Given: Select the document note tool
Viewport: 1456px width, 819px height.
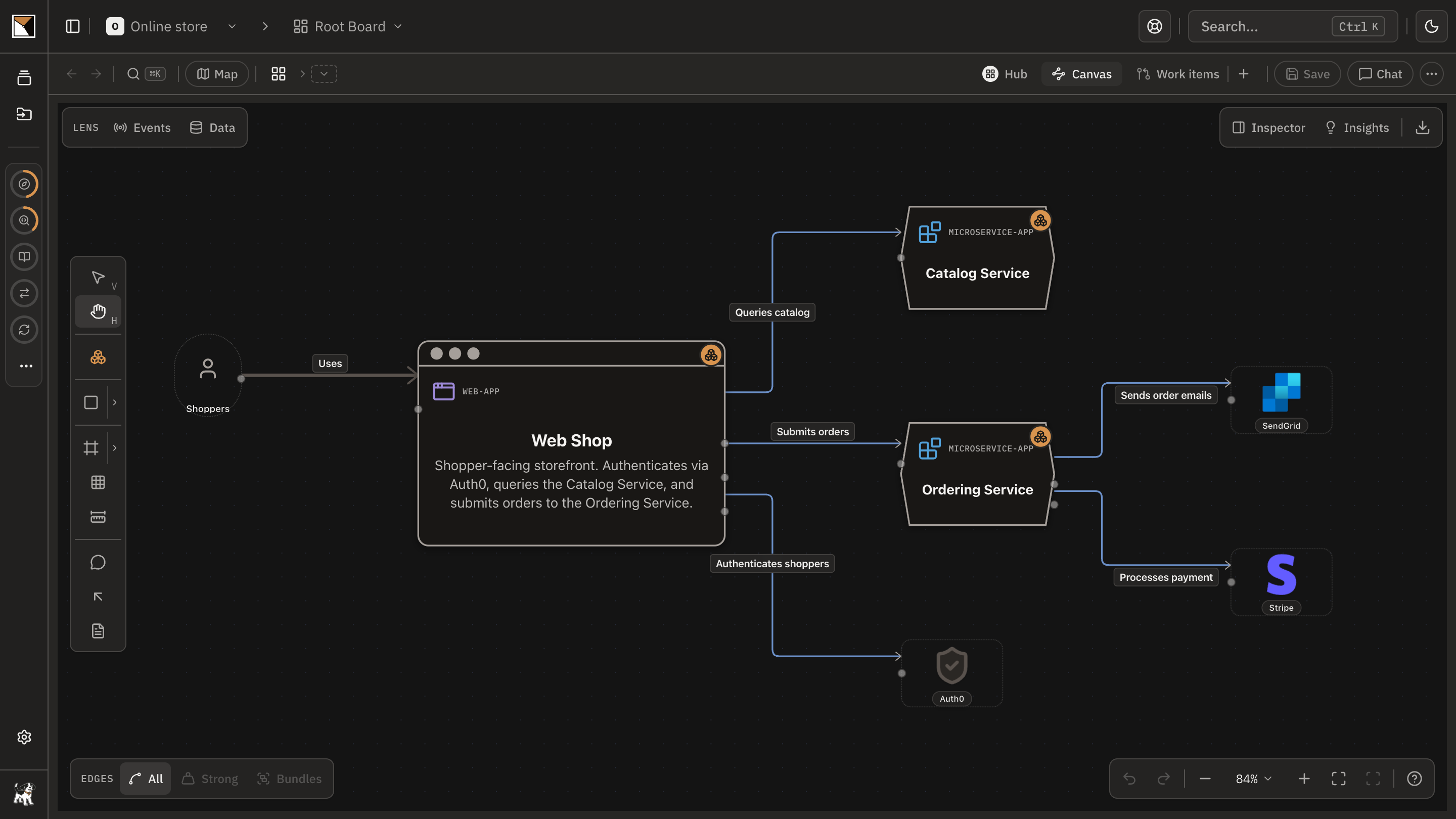Looking at the screenshot, I should tap(98, 631).
